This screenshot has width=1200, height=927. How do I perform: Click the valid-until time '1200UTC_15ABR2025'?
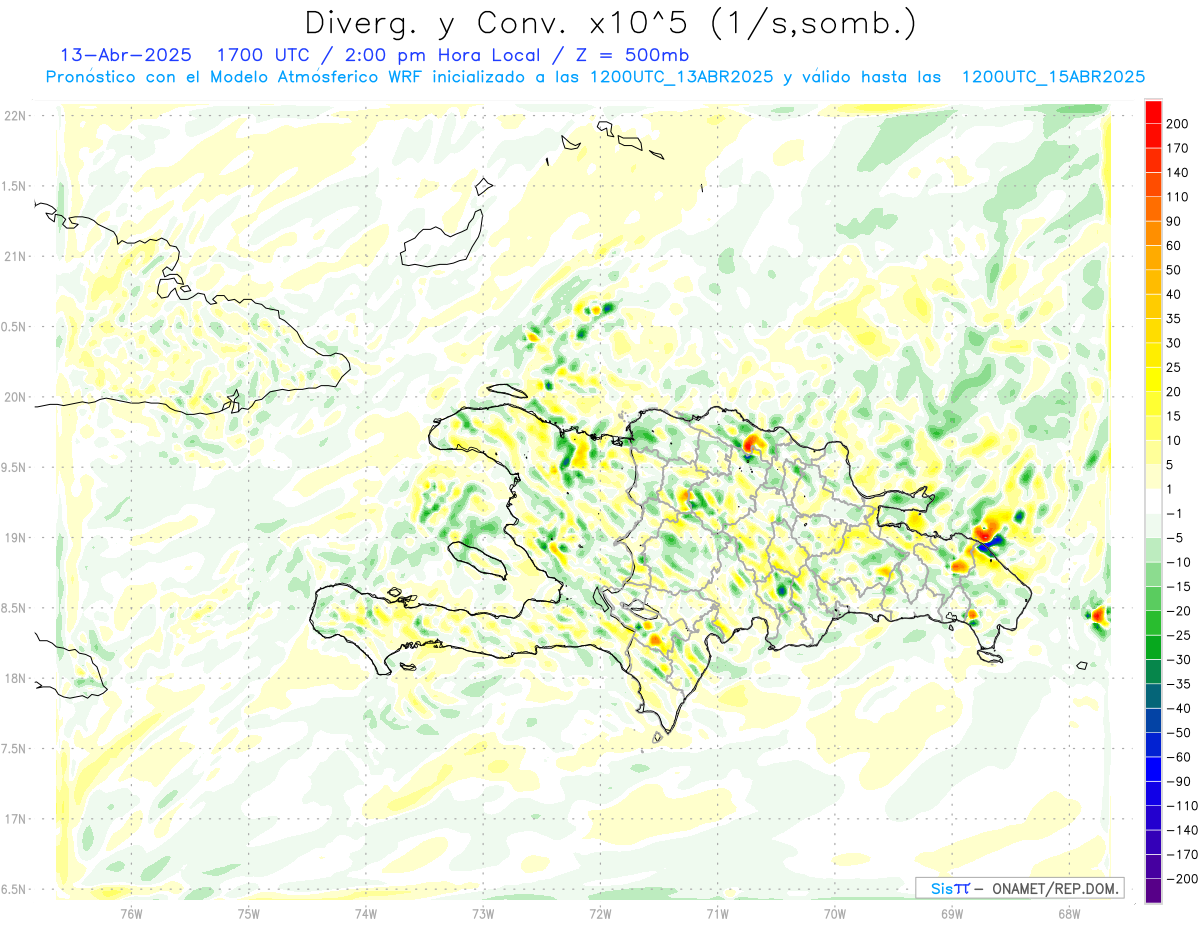tap(1053, 77)
